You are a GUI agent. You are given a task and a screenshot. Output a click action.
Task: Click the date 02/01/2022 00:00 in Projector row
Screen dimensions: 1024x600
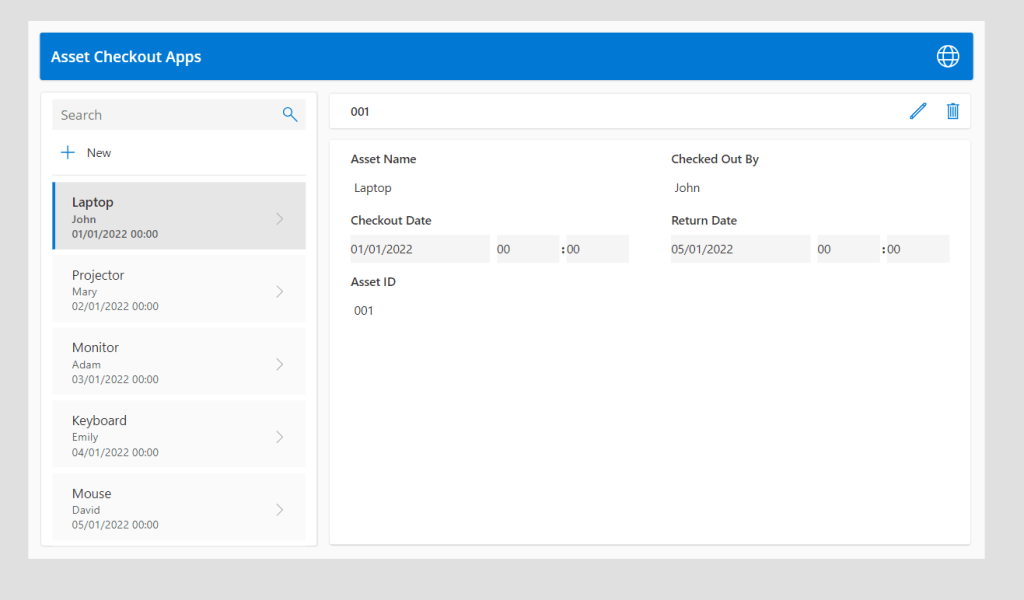[x=115, y=306]
